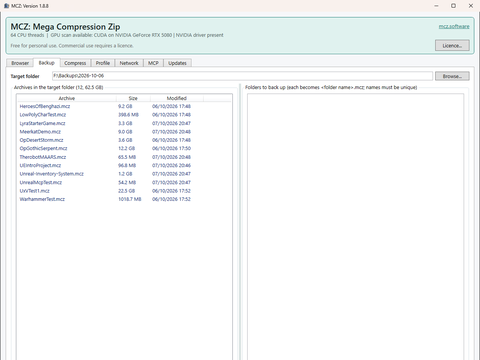Open the Browser tab

[x=20, y=63]
